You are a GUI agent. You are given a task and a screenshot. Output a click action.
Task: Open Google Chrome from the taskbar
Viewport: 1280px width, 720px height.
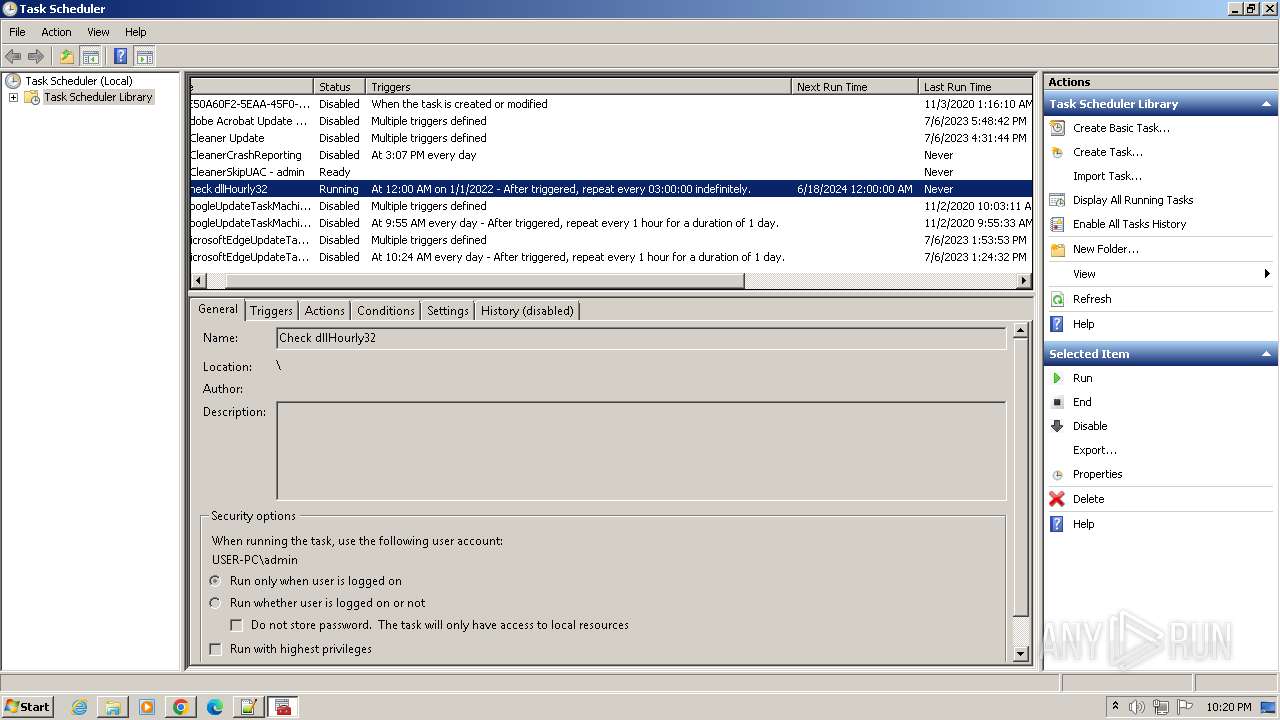[181, 707]
